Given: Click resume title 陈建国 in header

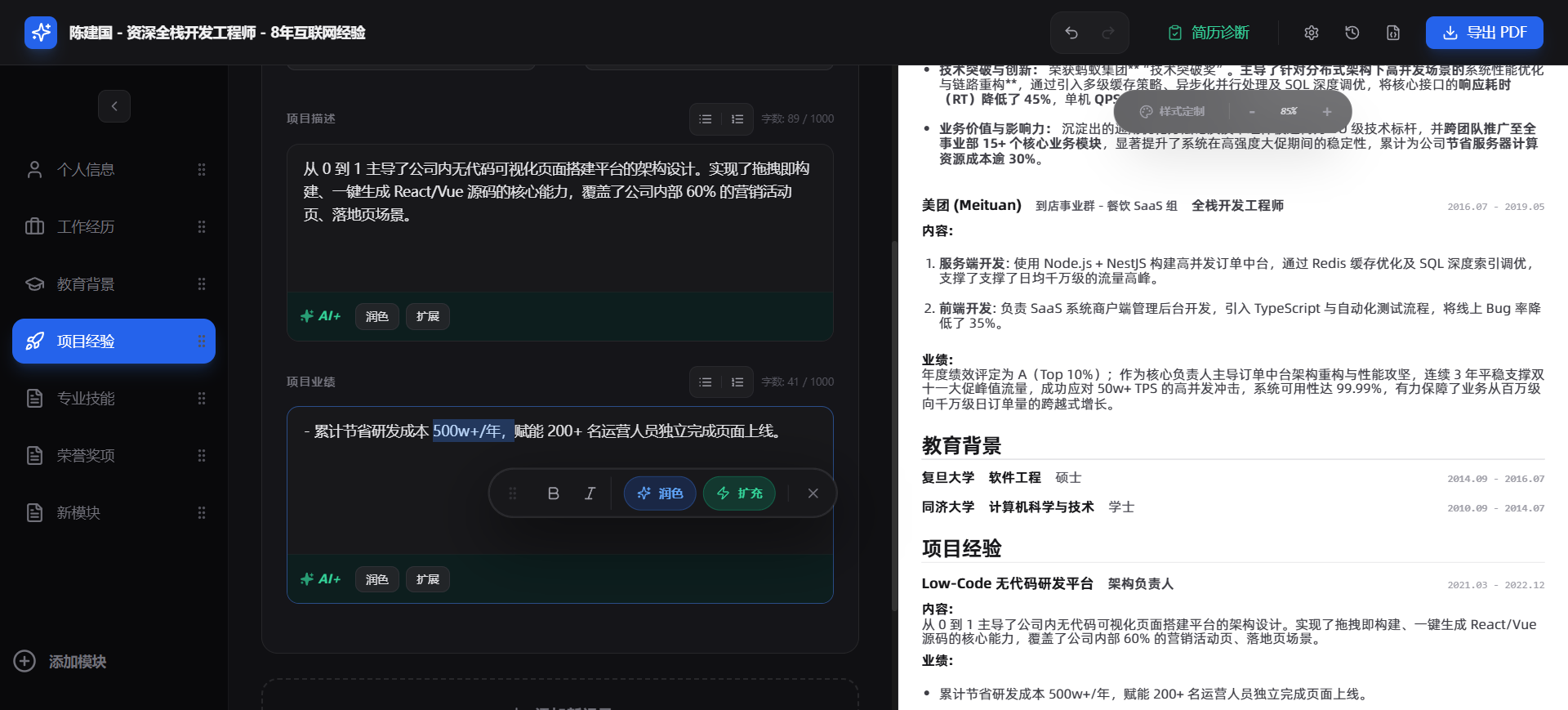Looking at the screenshot, I should [x=217, y=33].
